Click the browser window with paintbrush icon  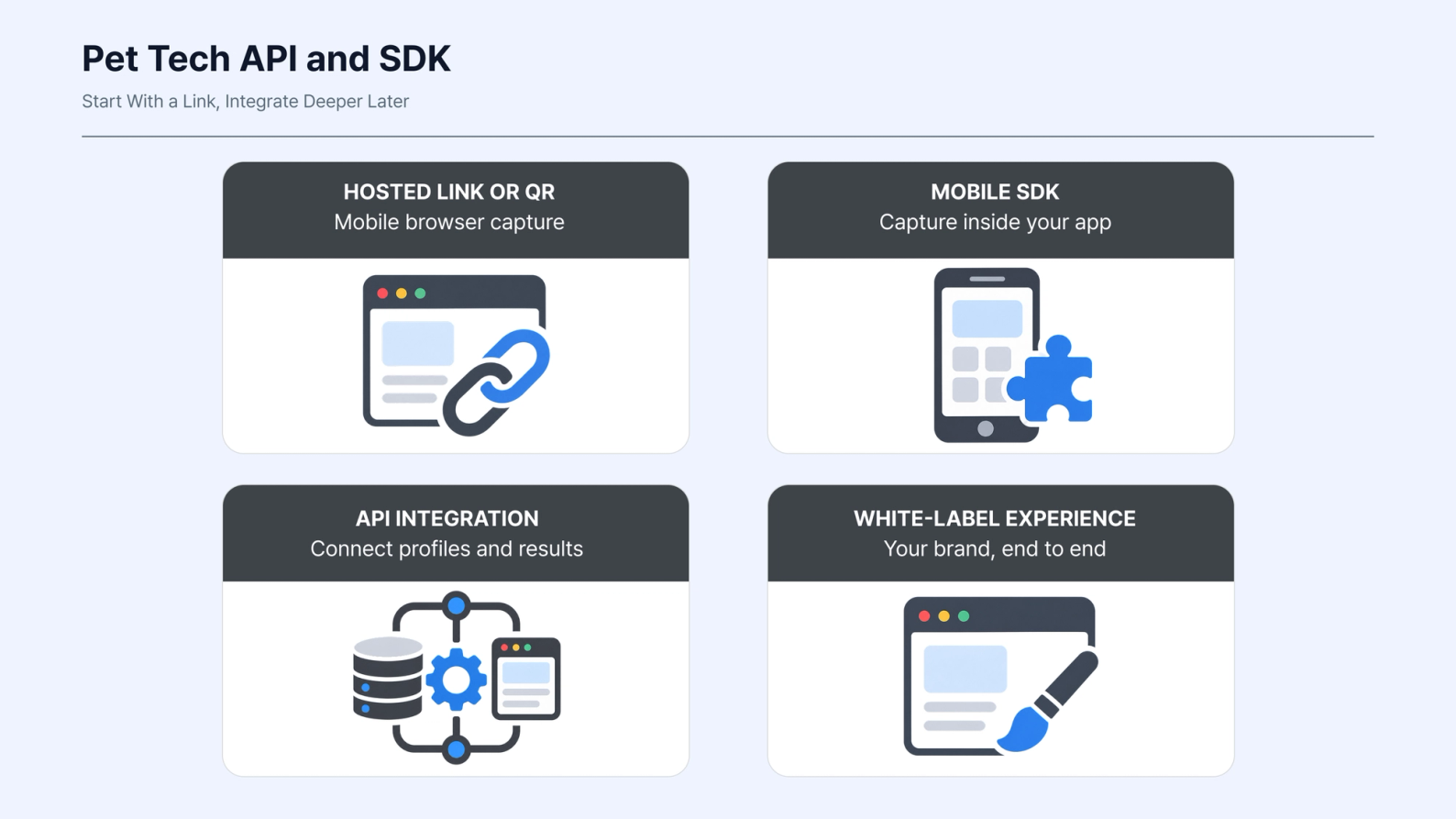point(1000,677)
